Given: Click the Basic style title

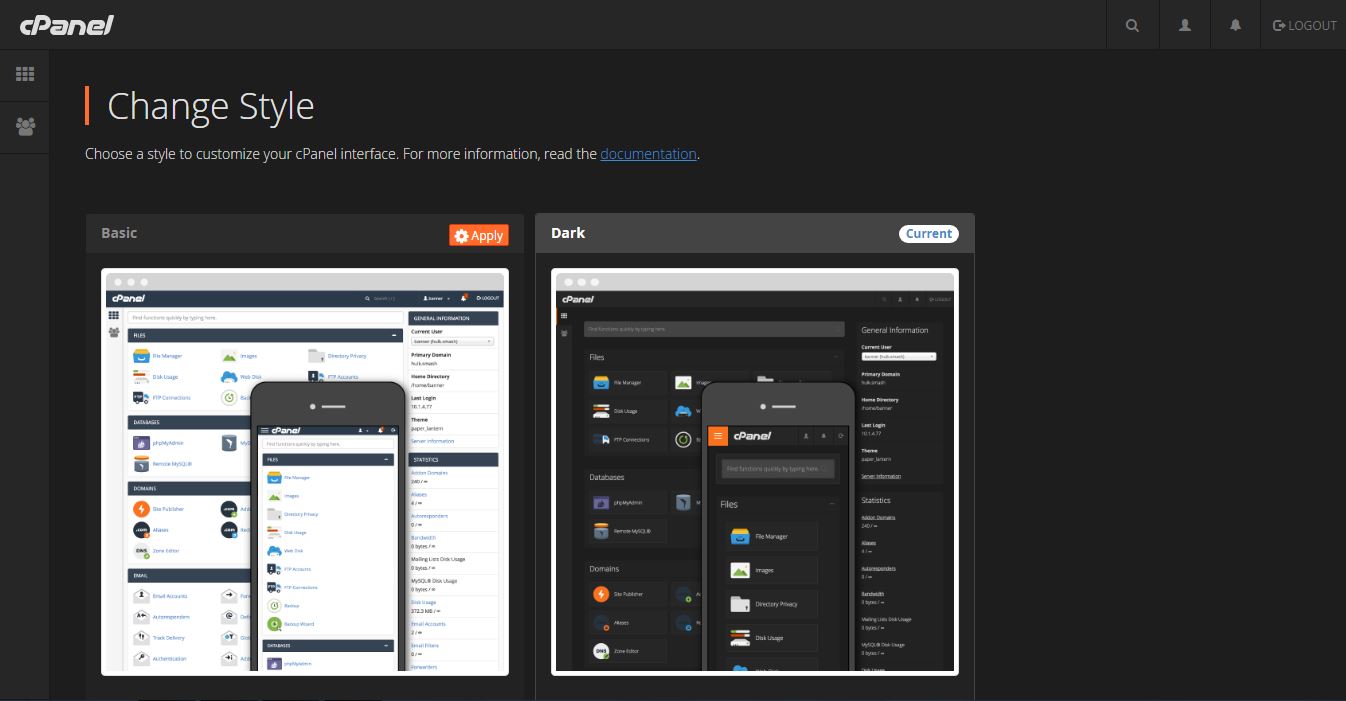Looking at the screenshot, I should (119, 233).
